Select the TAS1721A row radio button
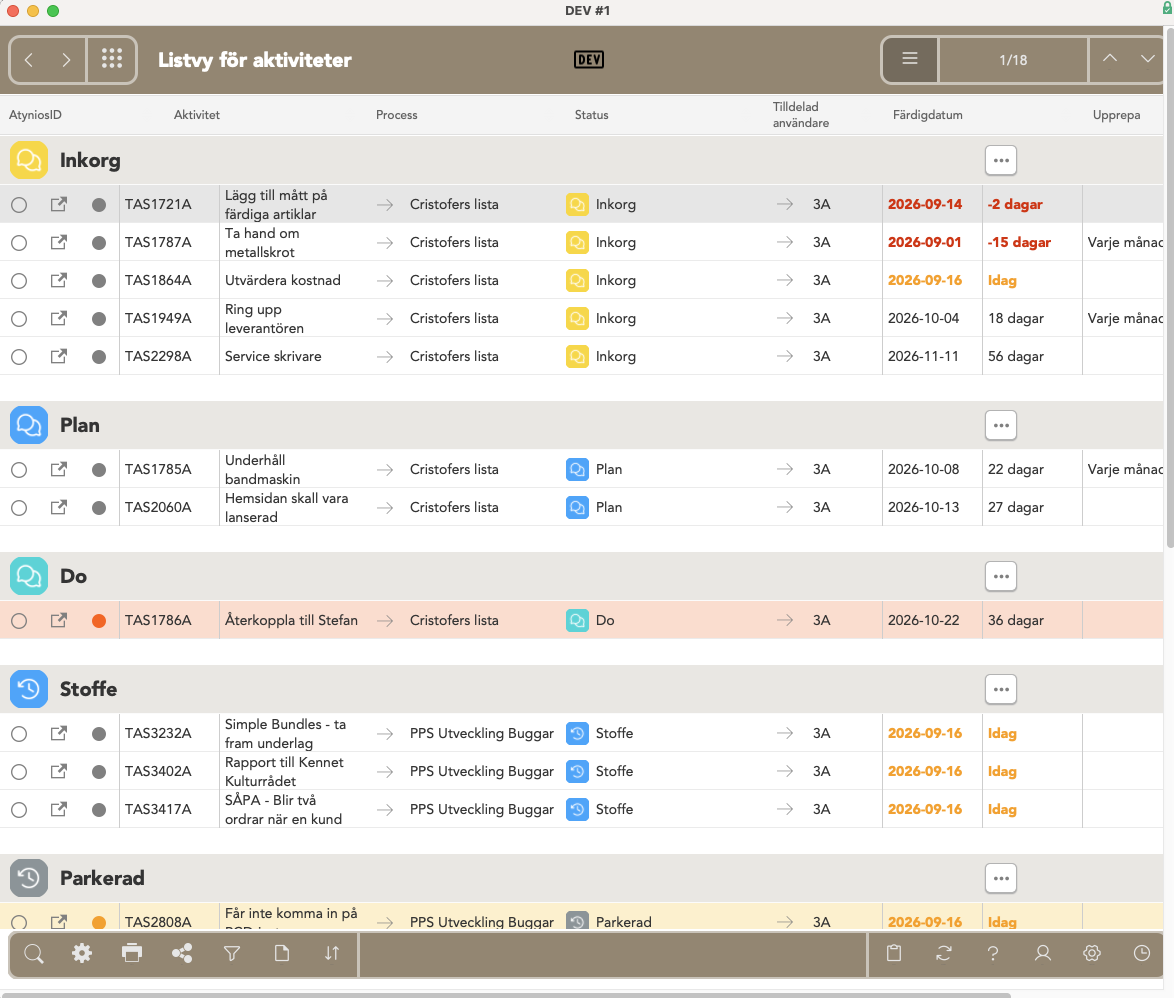 (x=19, y=204)
